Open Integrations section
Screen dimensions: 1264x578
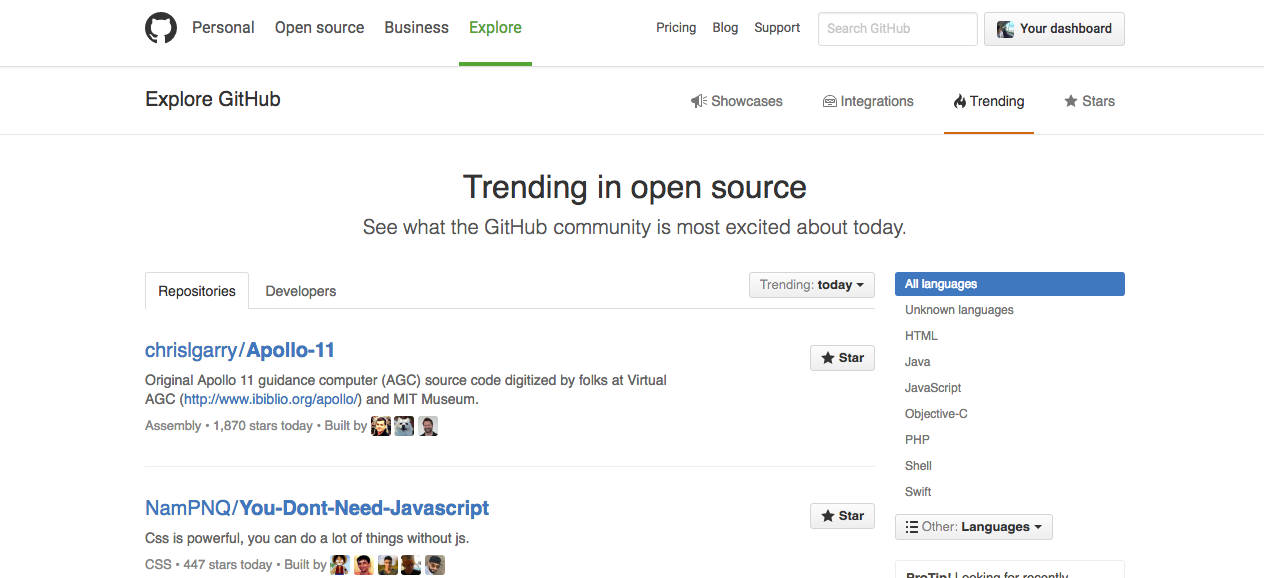tap(868, 101)
